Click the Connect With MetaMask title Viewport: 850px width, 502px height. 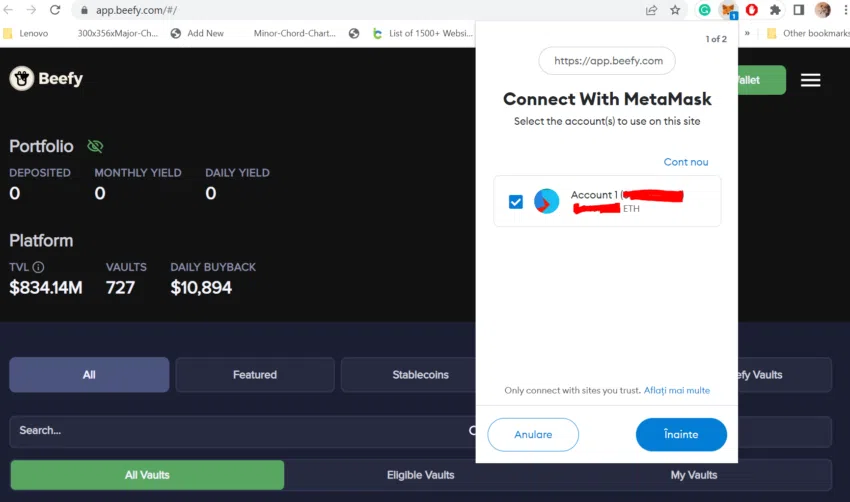pyautogui.click(x=607, y=99)
